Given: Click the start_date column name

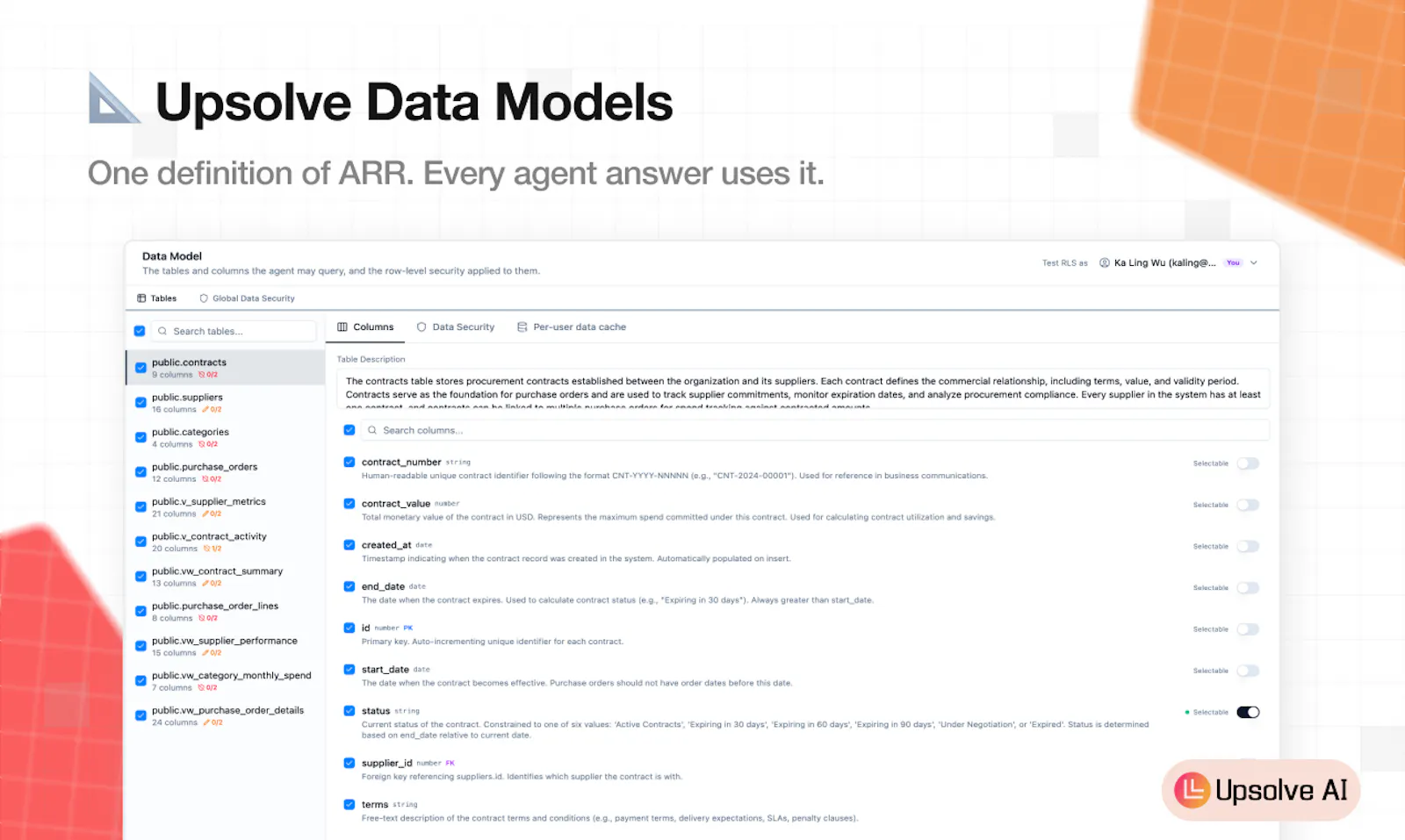Looking at the screenshot, I should pos(385,670).
